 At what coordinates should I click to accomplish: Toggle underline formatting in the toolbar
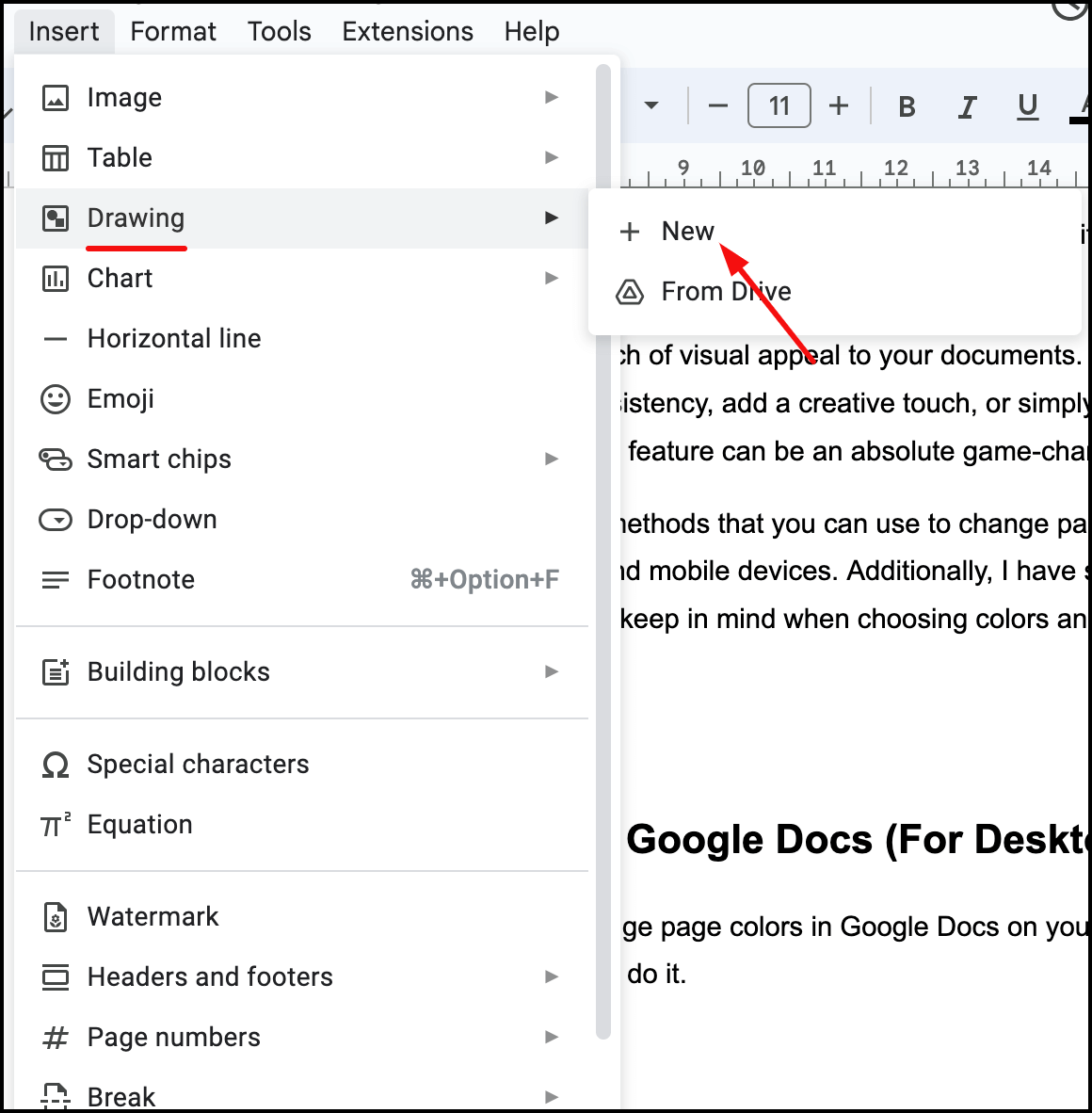tap(1027, 106)
